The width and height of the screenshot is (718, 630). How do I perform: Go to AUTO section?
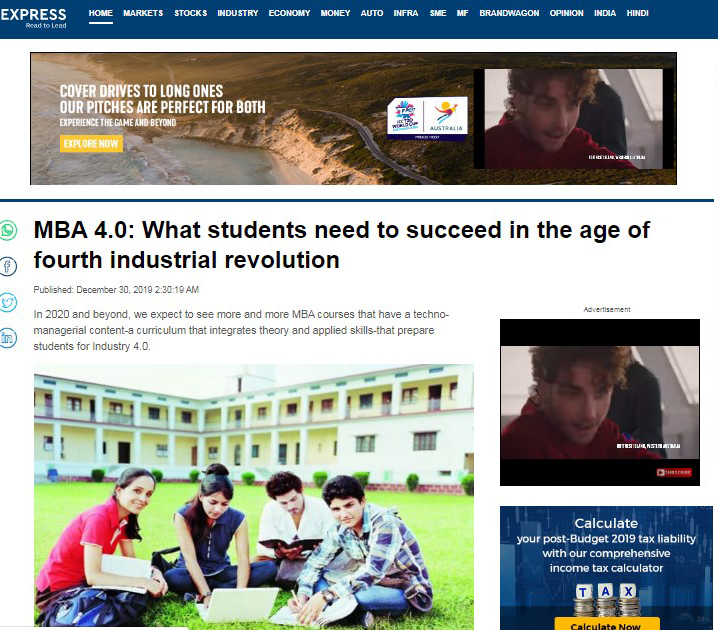(372, 13)
